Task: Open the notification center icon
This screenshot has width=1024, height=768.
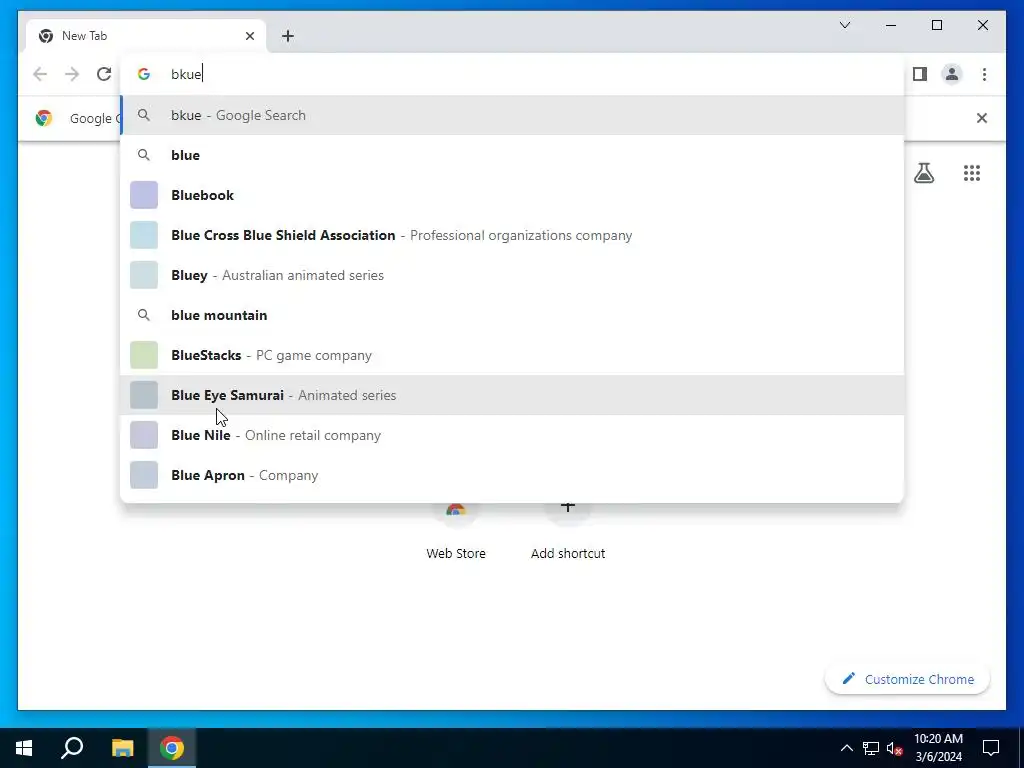Action: click(991, 748)
